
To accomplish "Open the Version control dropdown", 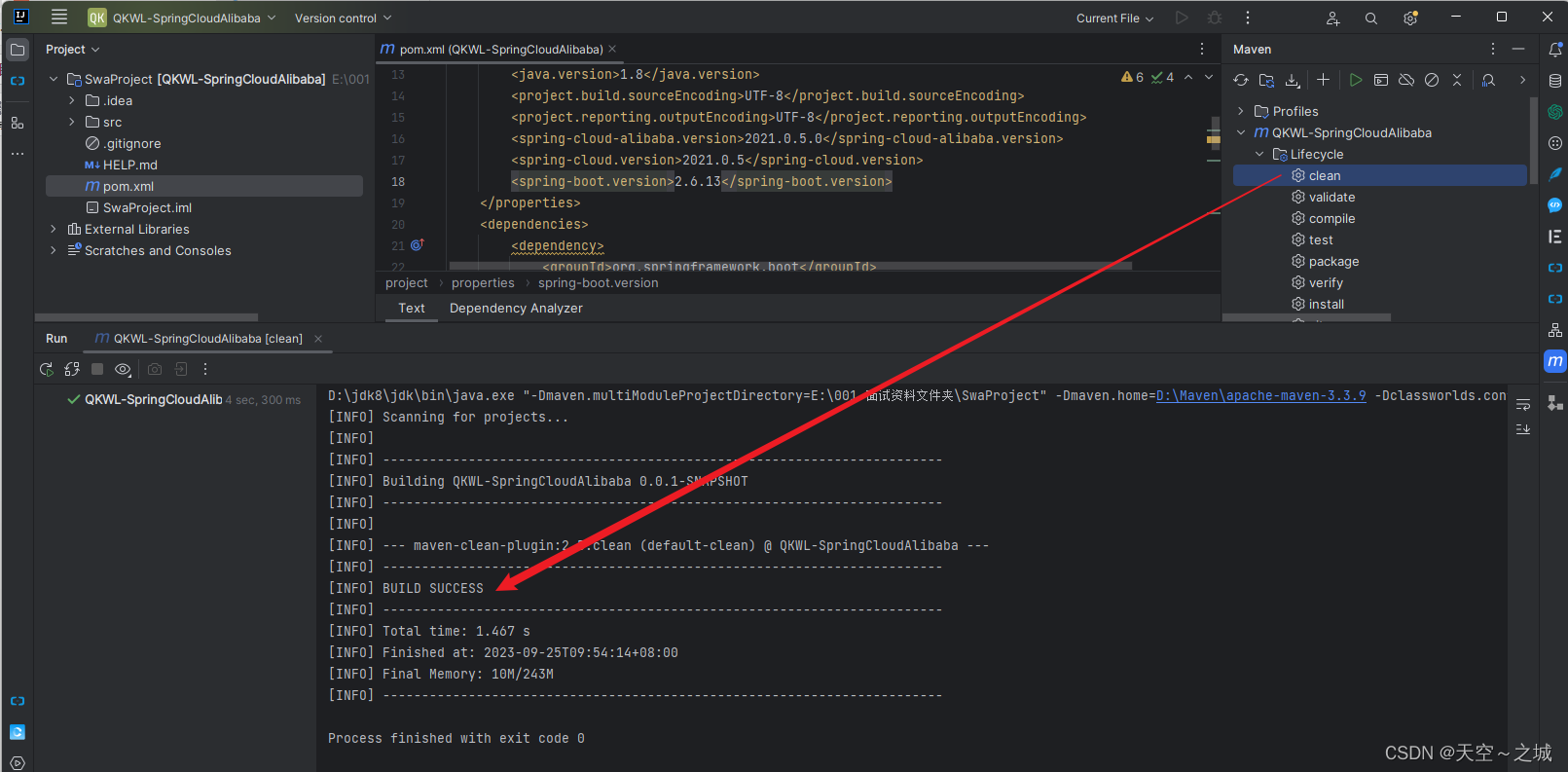I will [343, 18].
